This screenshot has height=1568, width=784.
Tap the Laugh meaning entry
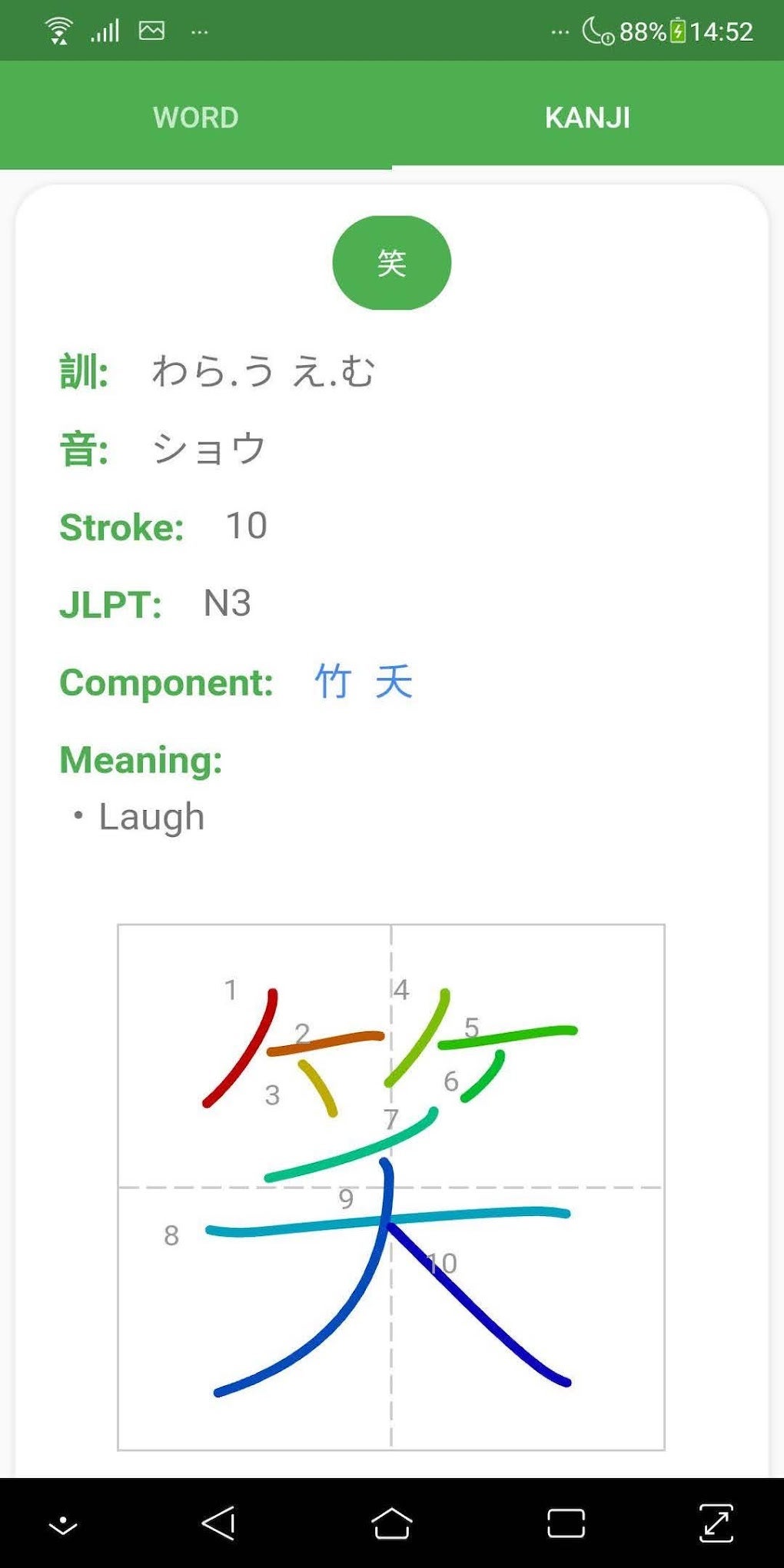[x=151, y=816]
